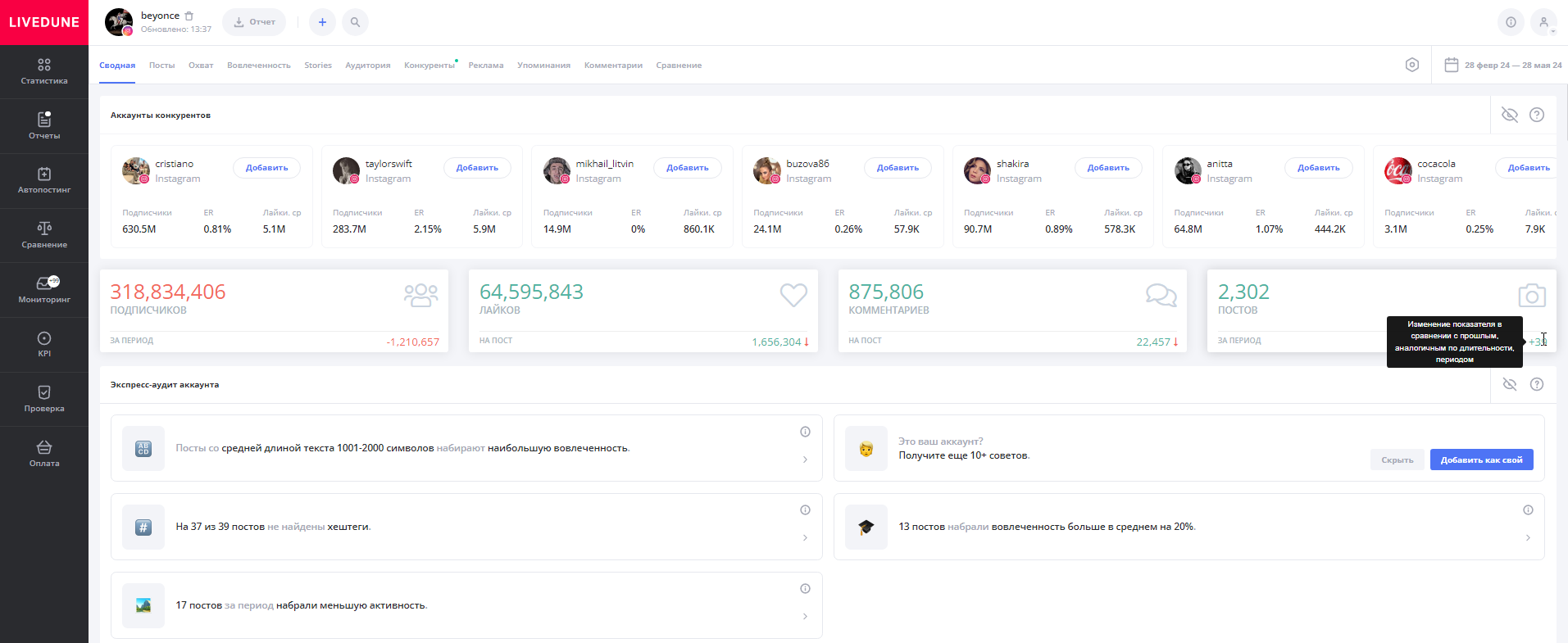Image resolution: width=1568 pixels, height=643 pixels.
Task: Hide the Экспресс-аудит аккаунта block
Action: click(x=1509, y=384)
